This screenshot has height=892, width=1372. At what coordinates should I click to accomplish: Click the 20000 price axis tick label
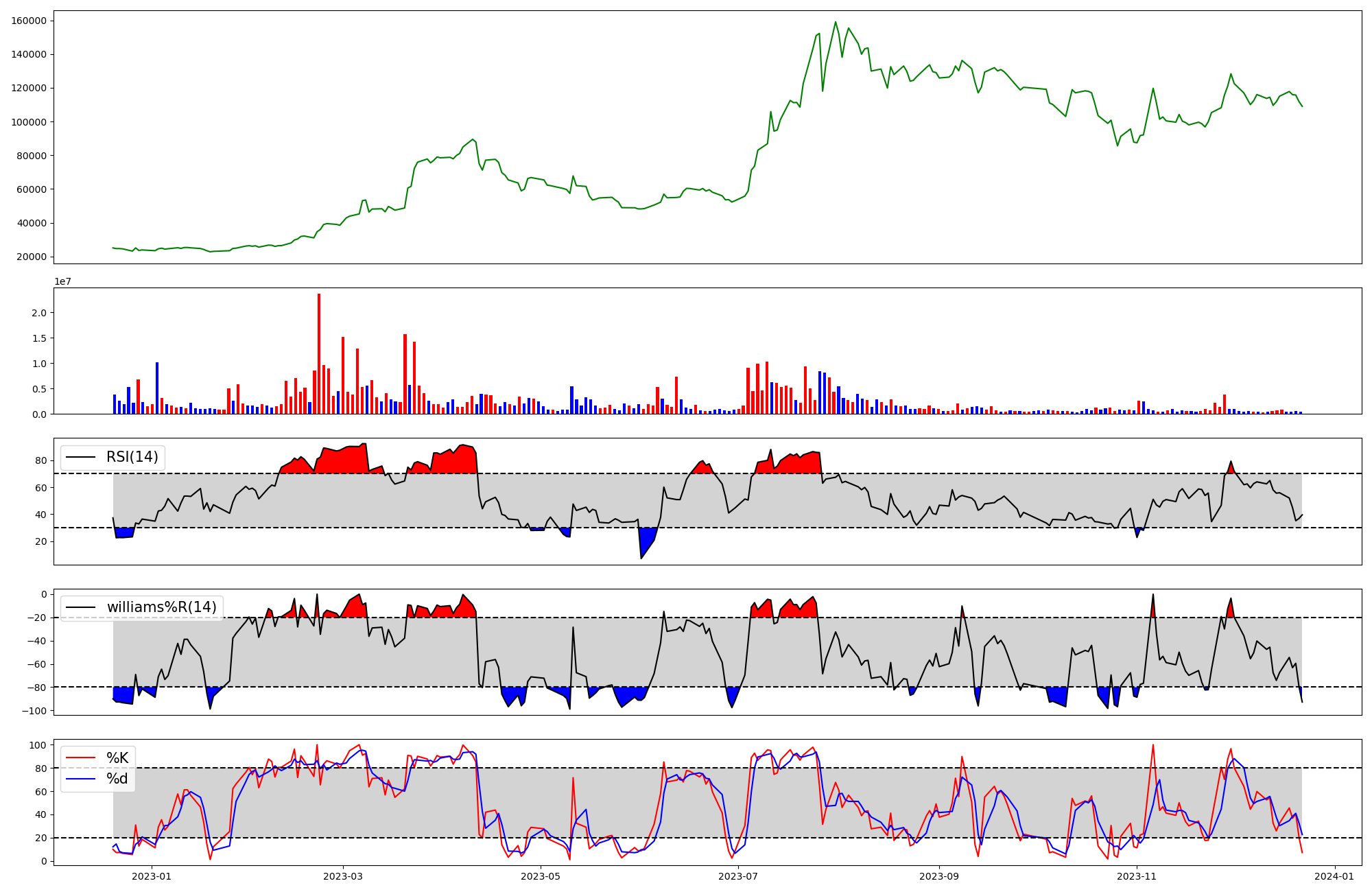(x=32, y=257)
